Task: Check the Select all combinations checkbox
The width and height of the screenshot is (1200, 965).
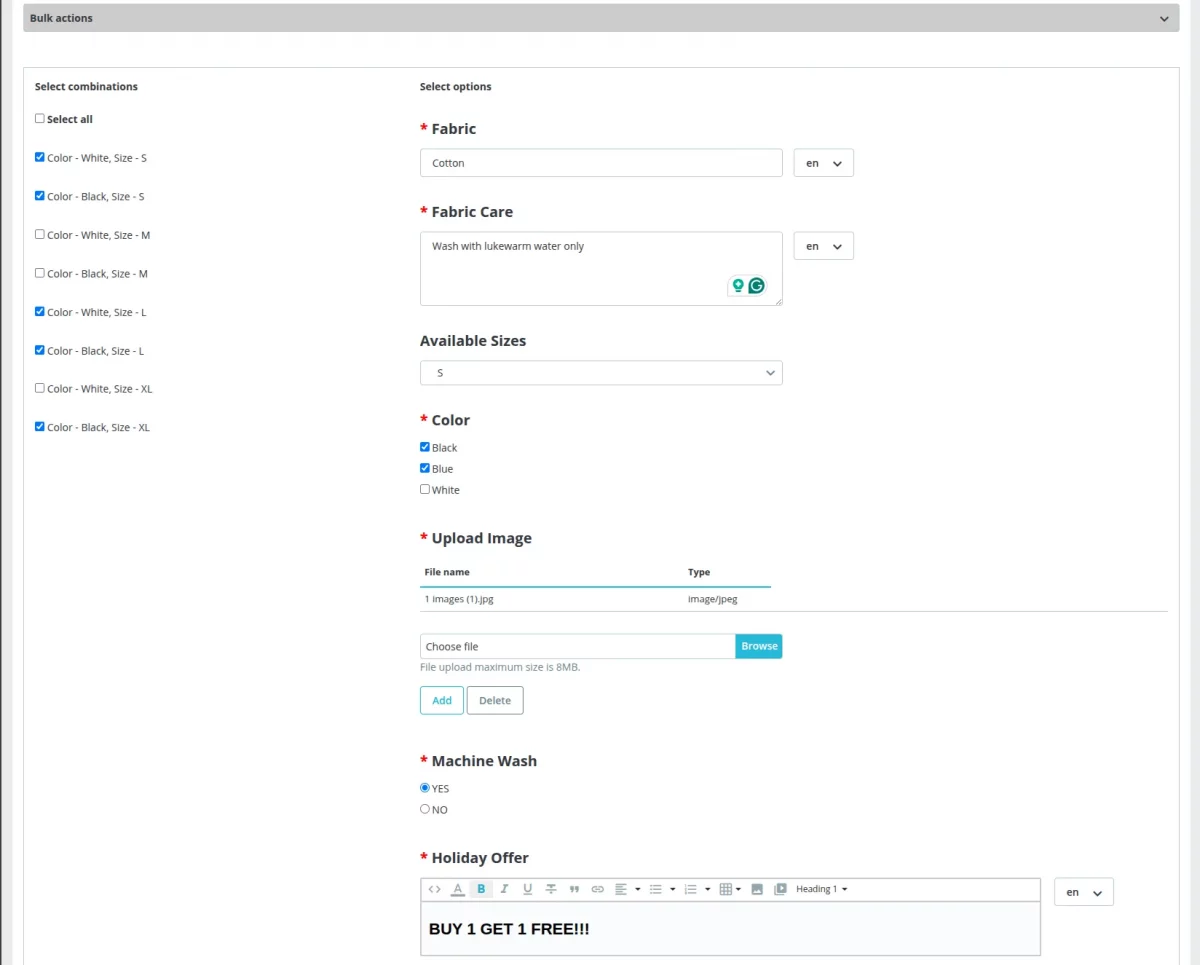Action: pos(39,118)
